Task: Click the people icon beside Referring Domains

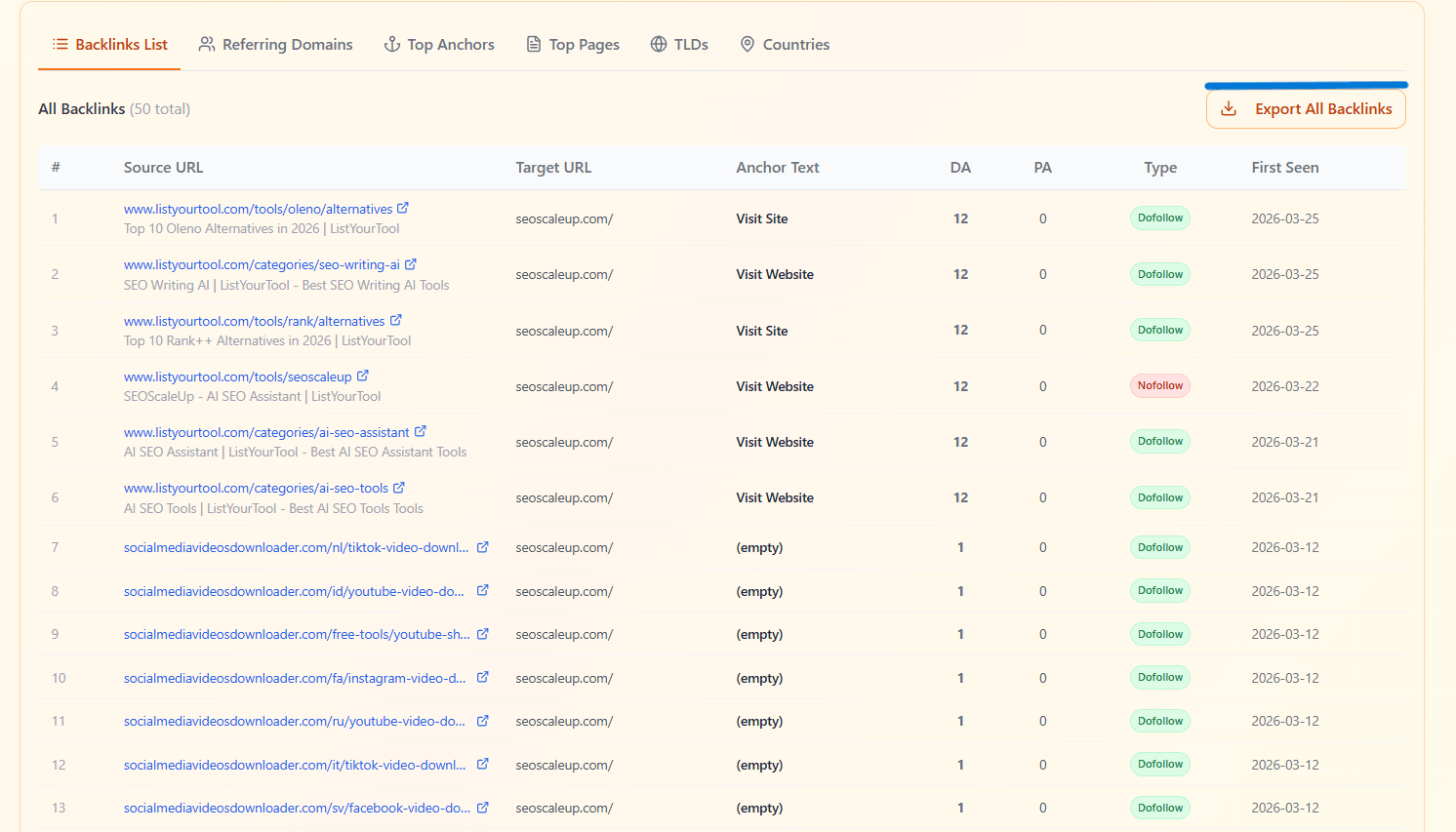Action: (x=206, y=43)
